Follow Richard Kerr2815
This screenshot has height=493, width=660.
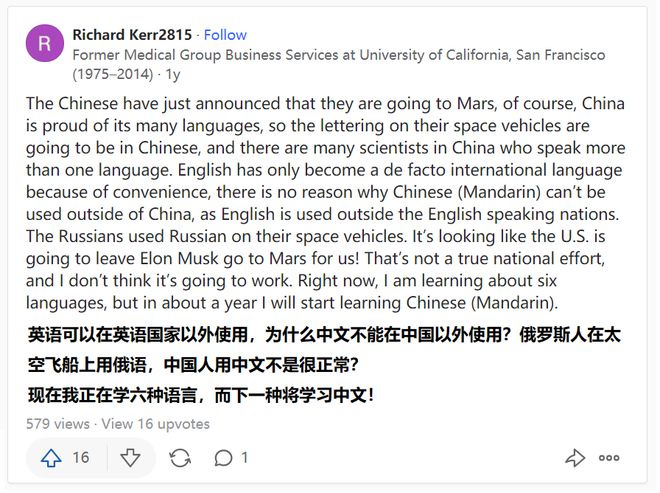pyautogui.click(x=225, y=35)
